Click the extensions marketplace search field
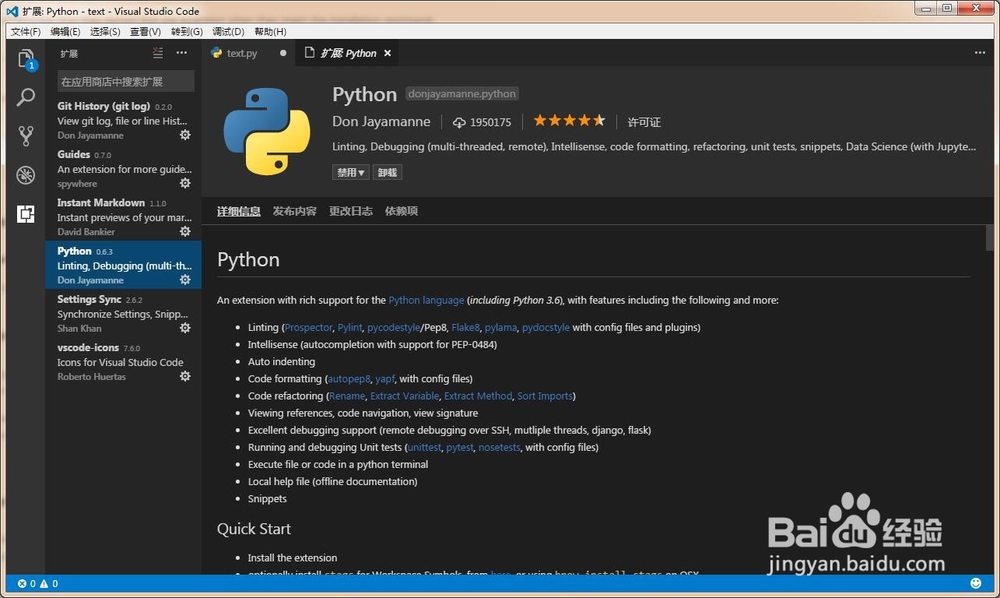The width and height of the screenshot is (1000, 598). click(x=126, y=82)
